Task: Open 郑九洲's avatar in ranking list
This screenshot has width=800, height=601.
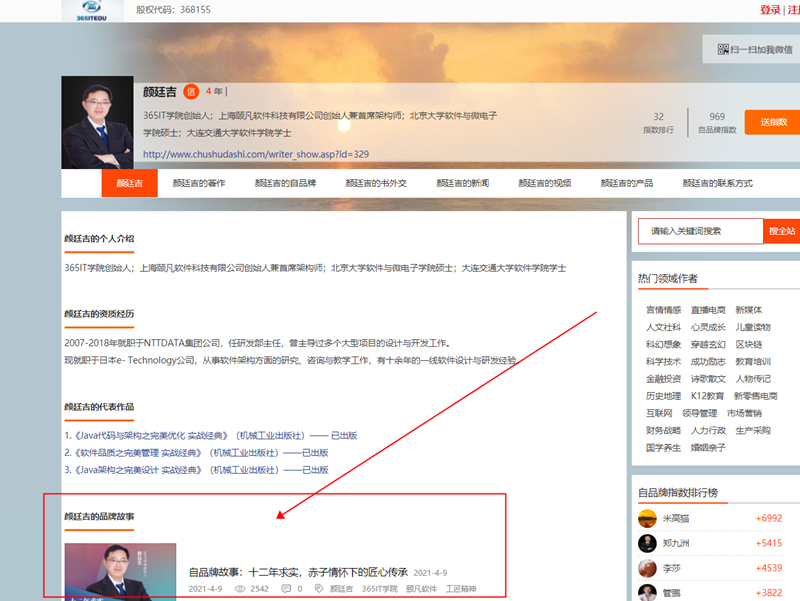Action: 647,543
